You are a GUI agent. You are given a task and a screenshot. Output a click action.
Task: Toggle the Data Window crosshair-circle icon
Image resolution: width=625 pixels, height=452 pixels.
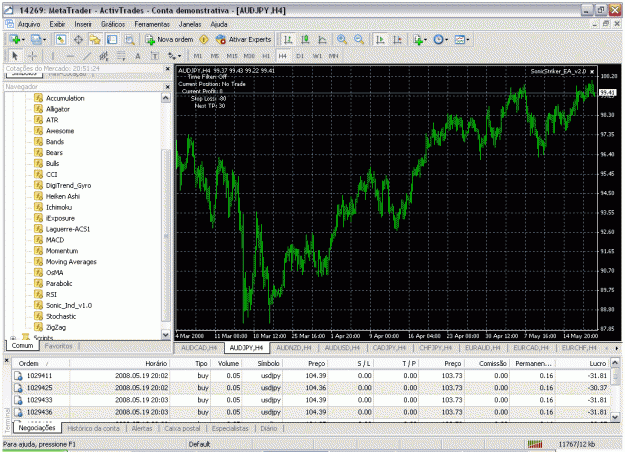tap(78, 39)
